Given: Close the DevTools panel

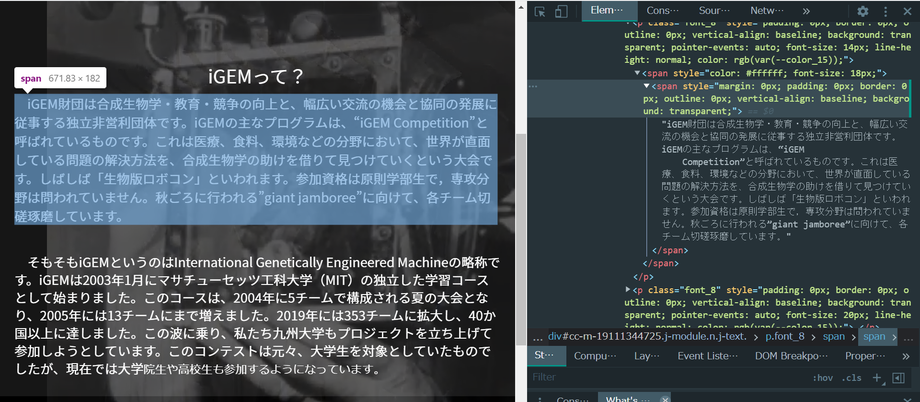Looking at the screenshot, I should (907, 11).
